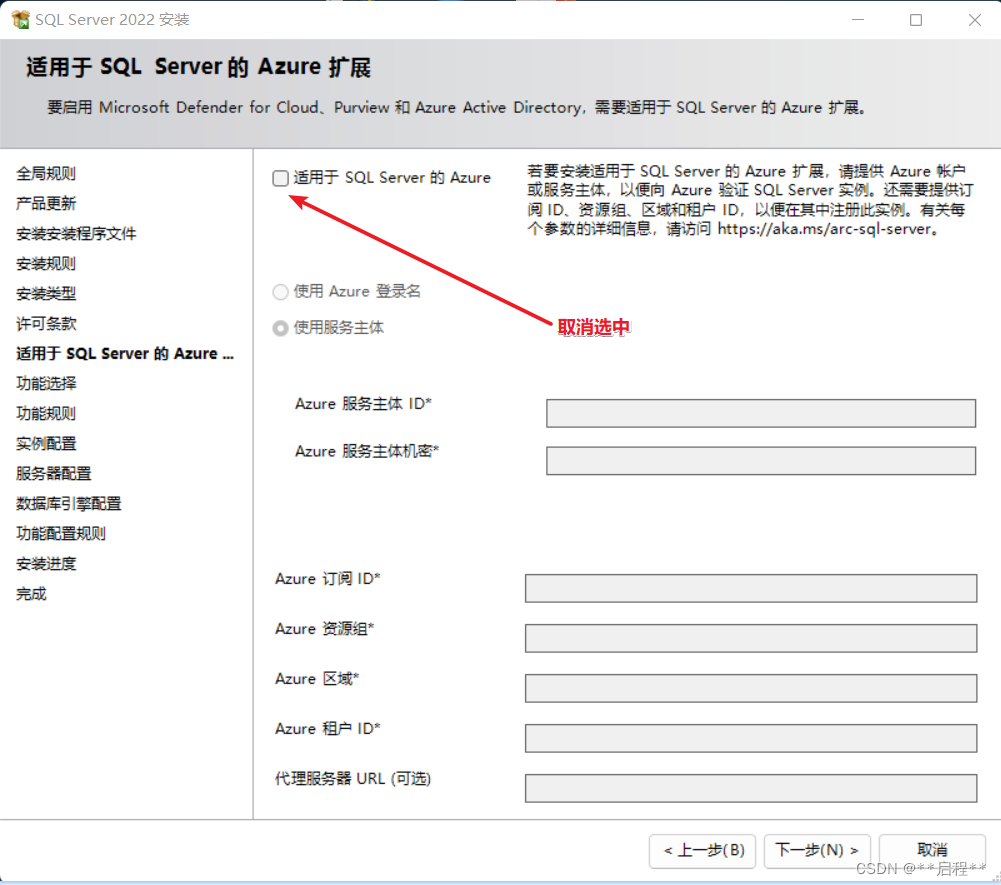This screenshot has height=885, width=1001.
Task: Select 数据库引擎配置 step in sidebar
Action: click(x=68, y=503)
